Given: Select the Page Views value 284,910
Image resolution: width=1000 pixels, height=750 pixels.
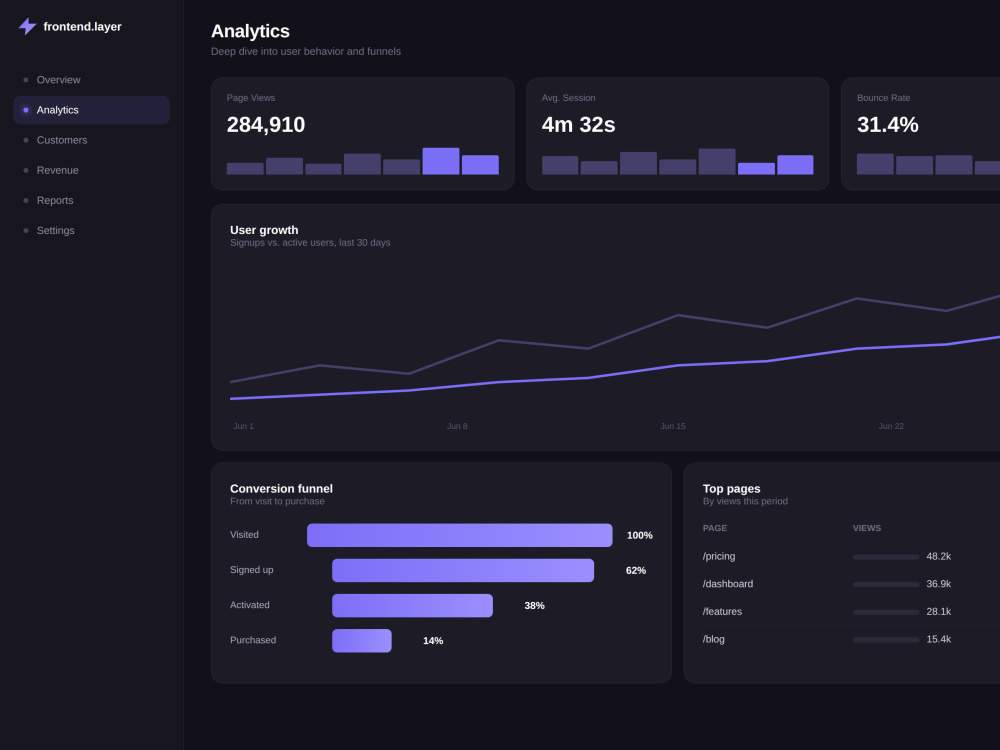Looking at the screenshot, I should pos(266,124).
